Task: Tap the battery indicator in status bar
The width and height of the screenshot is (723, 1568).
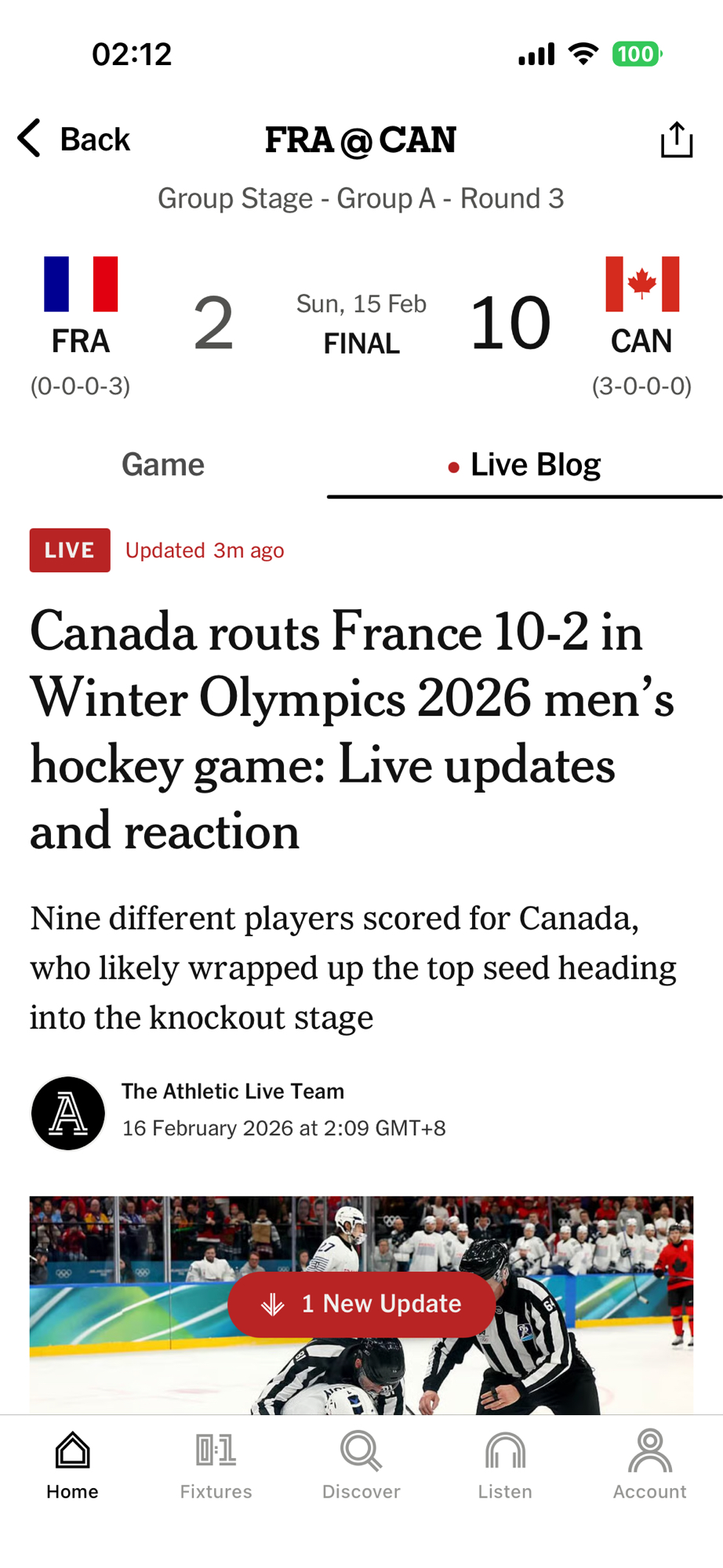Action: 636,54
